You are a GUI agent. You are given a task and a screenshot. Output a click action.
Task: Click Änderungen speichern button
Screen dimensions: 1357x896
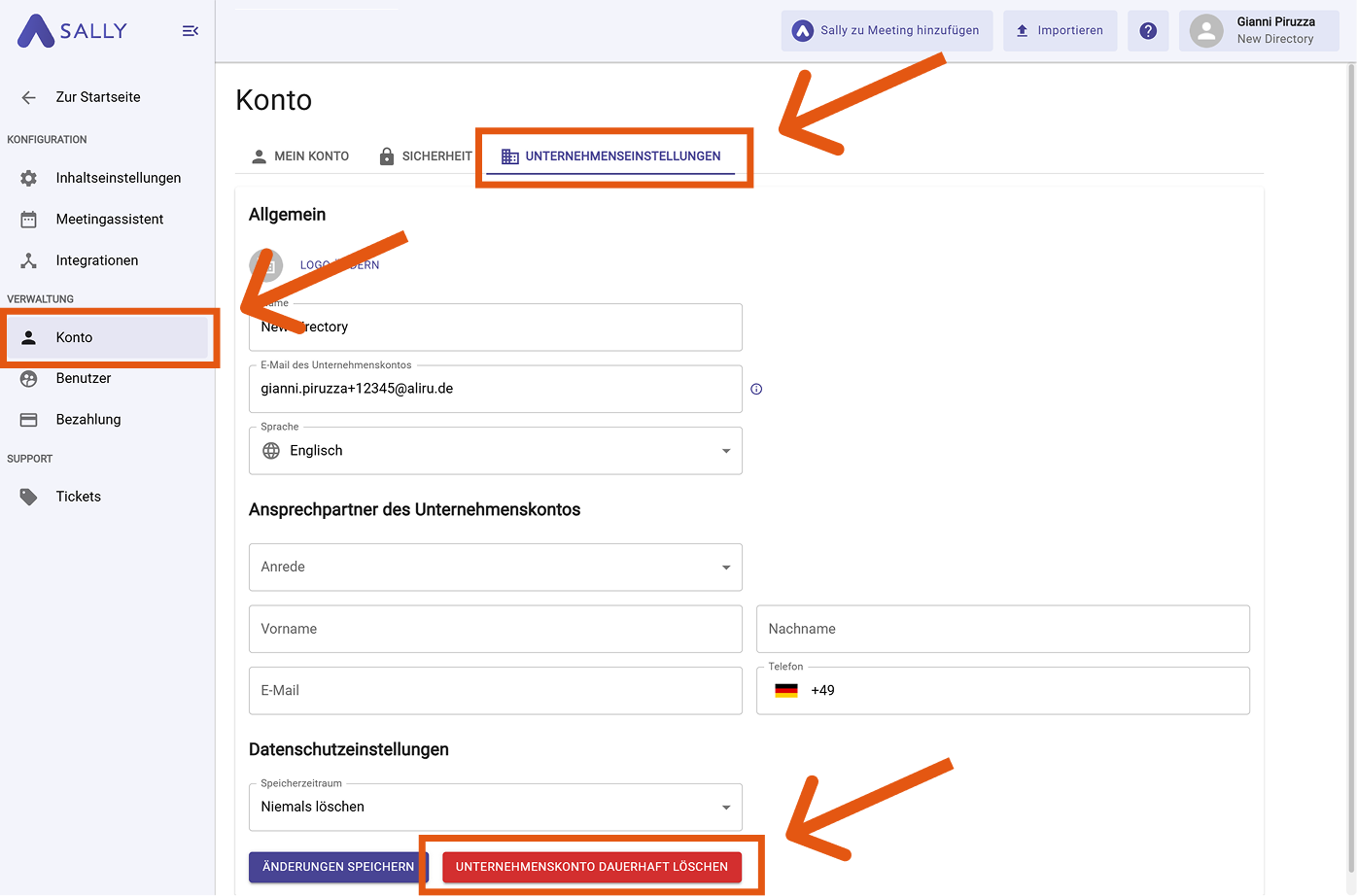(x=338, y=867)
